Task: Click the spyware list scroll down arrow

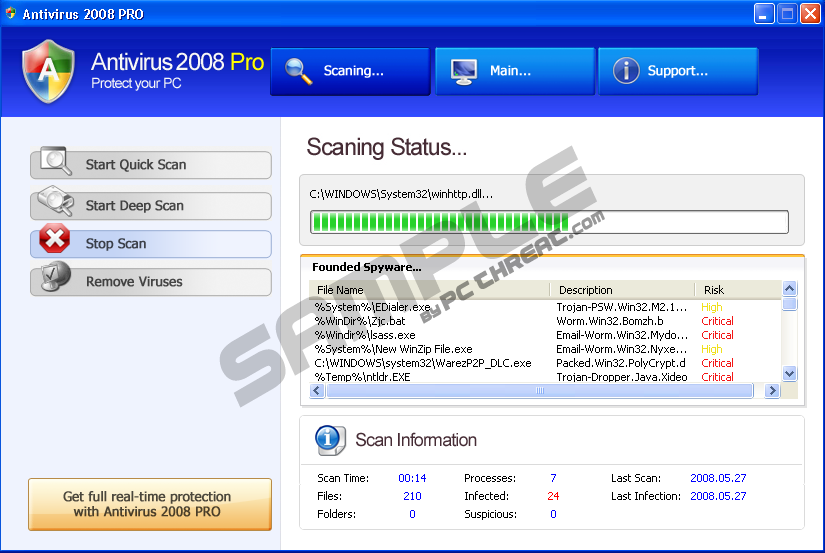Action: 789,374
